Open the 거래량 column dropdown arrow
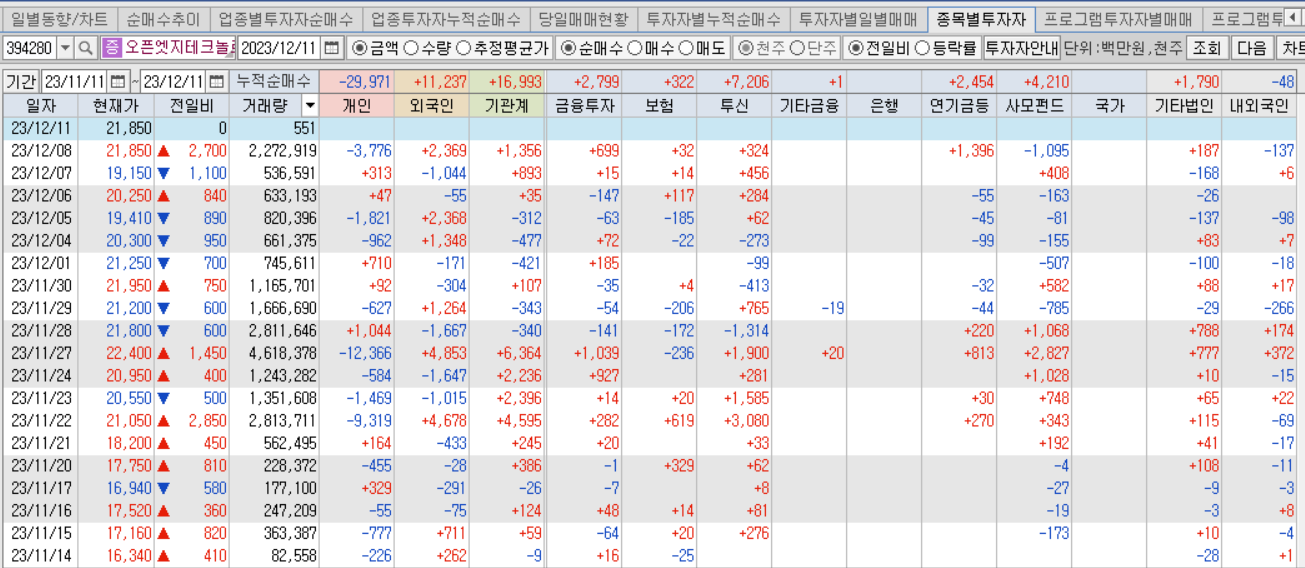 pos(310,105)
